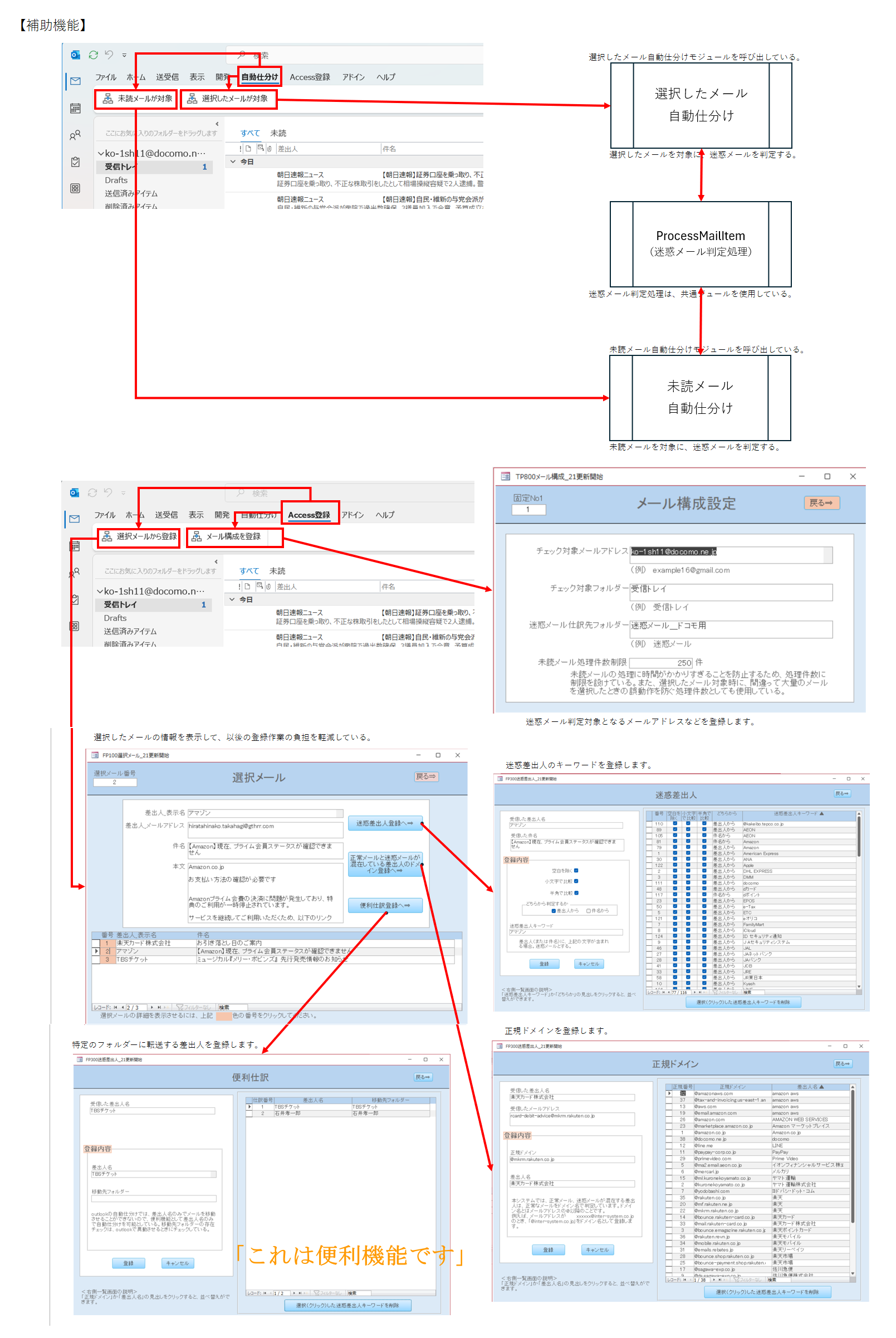Image resolution: width=896 pixels, height=1338 pixels.
Task: Click the 未読メール処理件数制限 input field
Action: pyautogui.click(x=660, y=663)
